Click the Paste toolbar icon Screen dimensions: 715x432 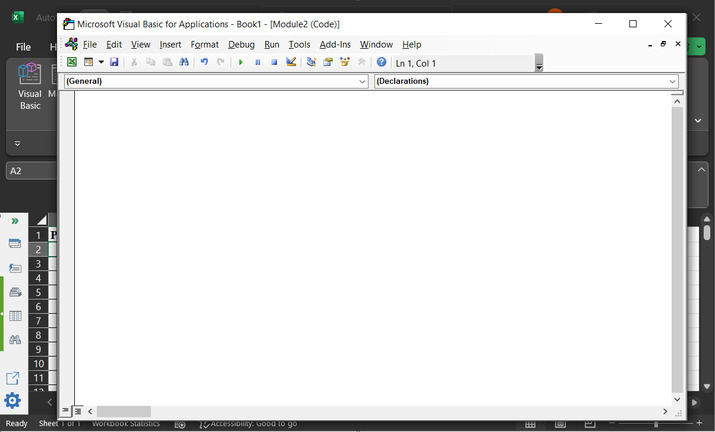167,62
